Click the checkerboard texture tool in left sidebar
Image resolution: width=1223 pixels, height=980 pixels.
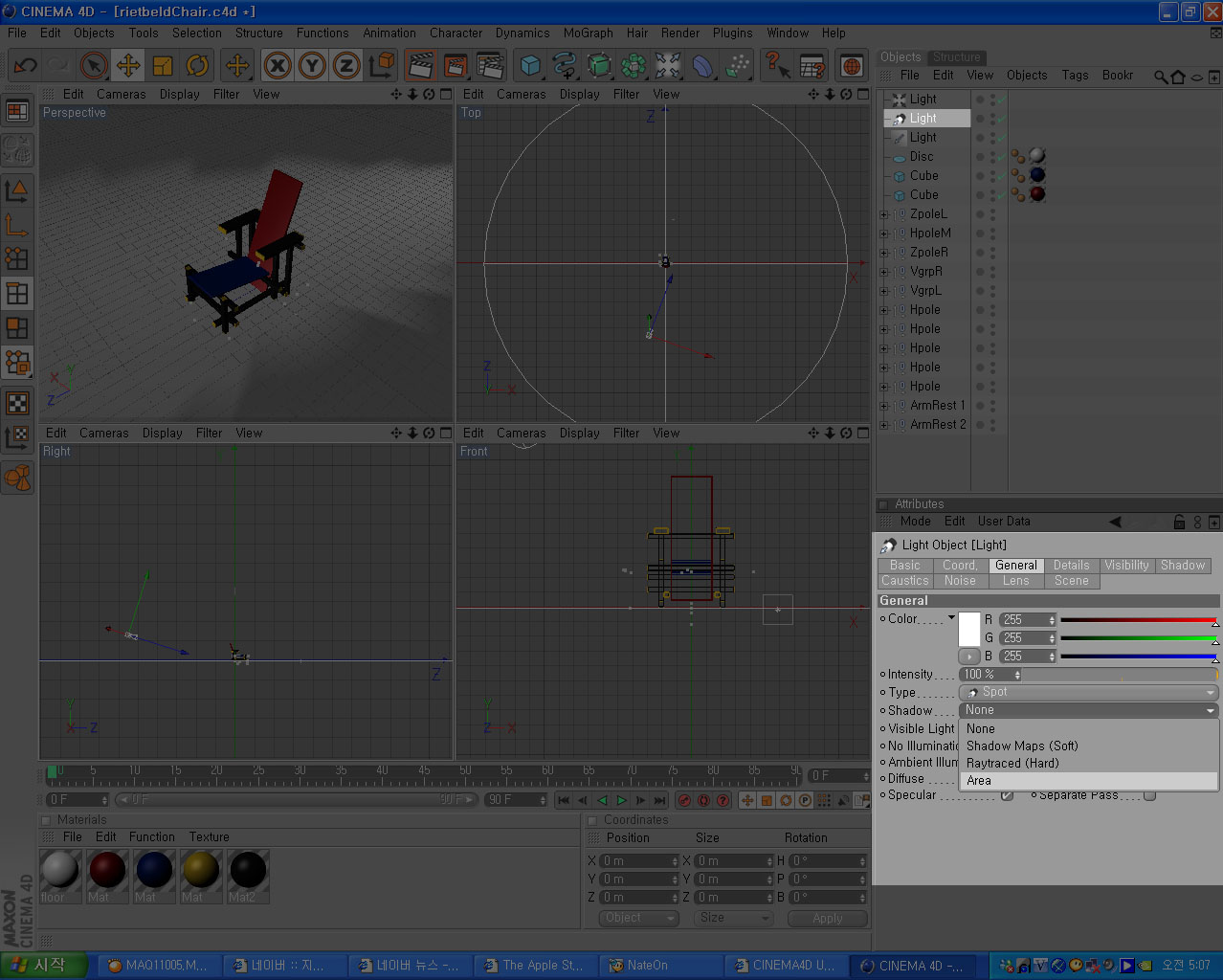(17, 403)
